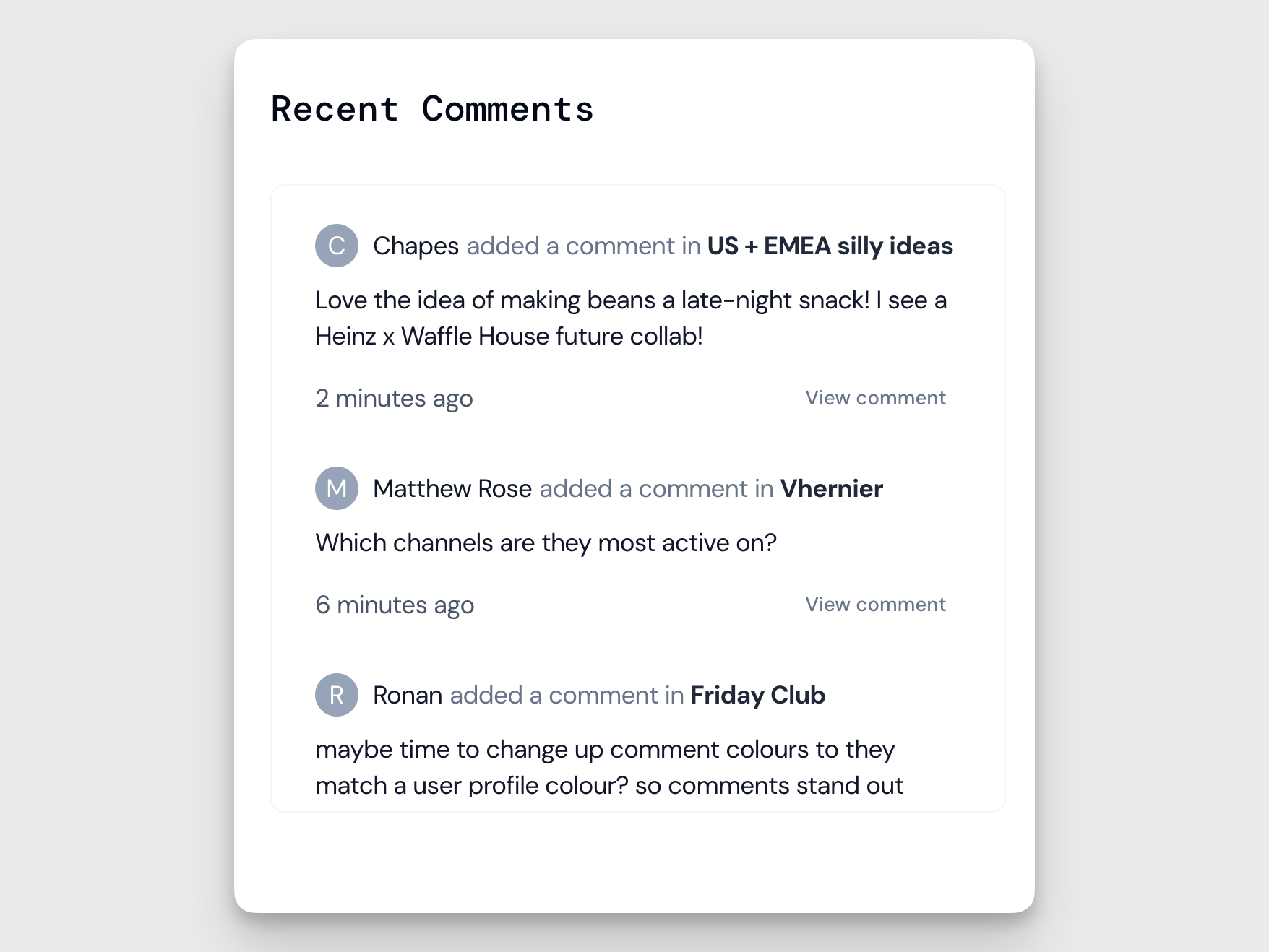Click the username Matthew Rose

point(452,488)
